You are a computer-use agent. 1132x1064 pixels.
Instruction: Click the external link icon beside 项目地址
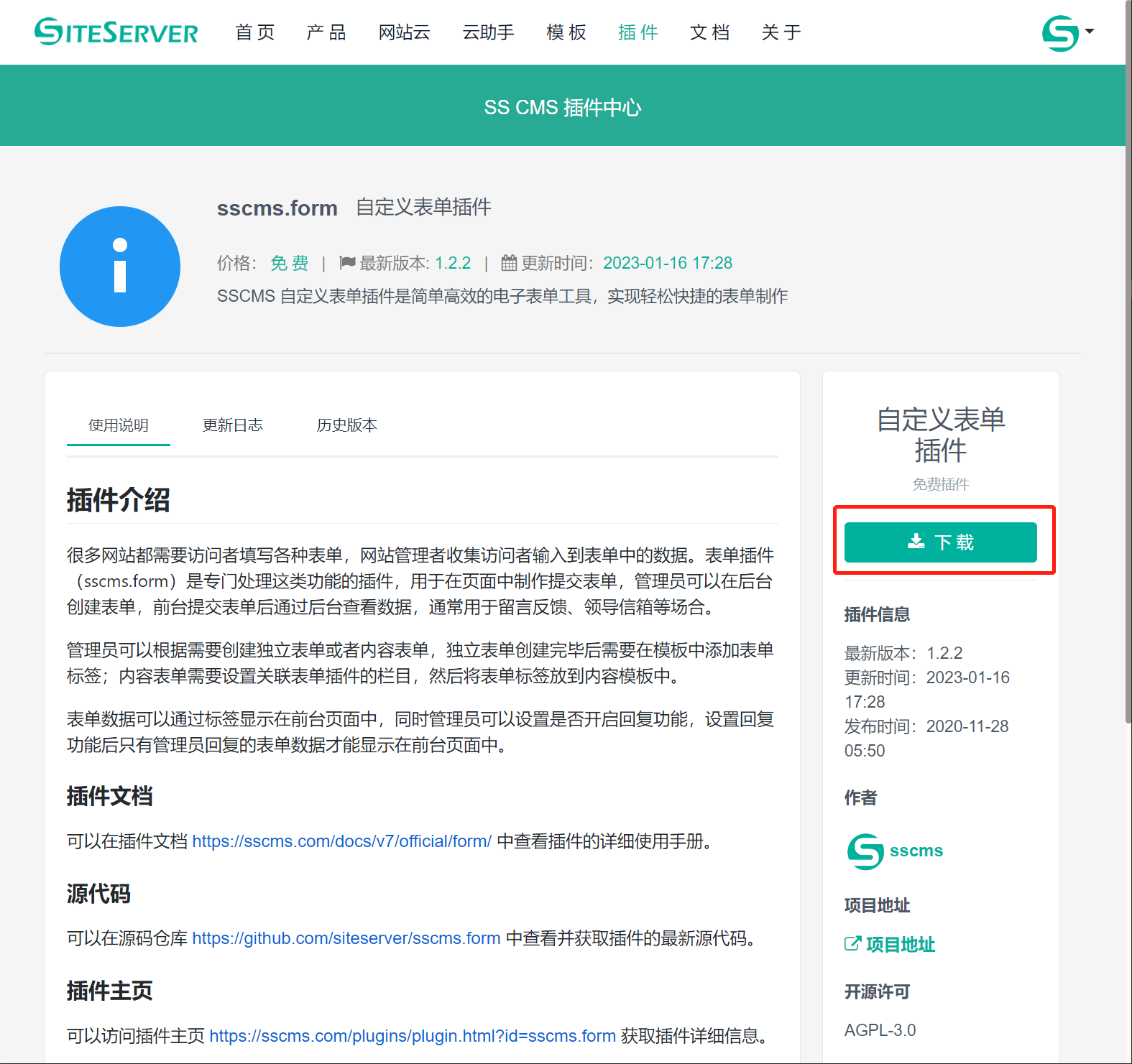coord(852,944)
